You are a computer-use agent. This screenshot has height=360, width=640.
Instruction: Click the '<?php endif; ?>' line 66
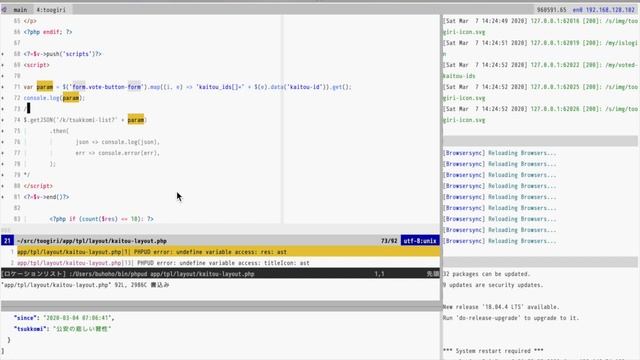tap(48, 32)
